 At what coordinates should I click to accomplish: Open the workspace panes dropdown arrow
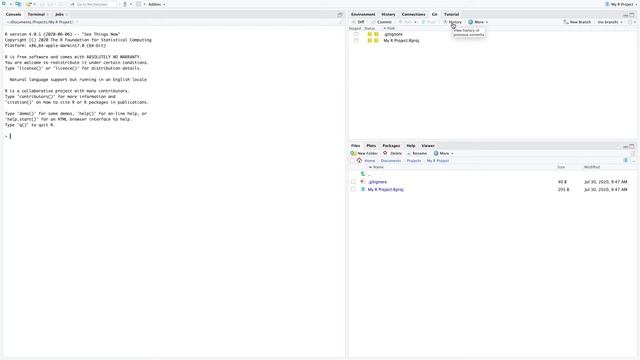(x=144, y=4)
